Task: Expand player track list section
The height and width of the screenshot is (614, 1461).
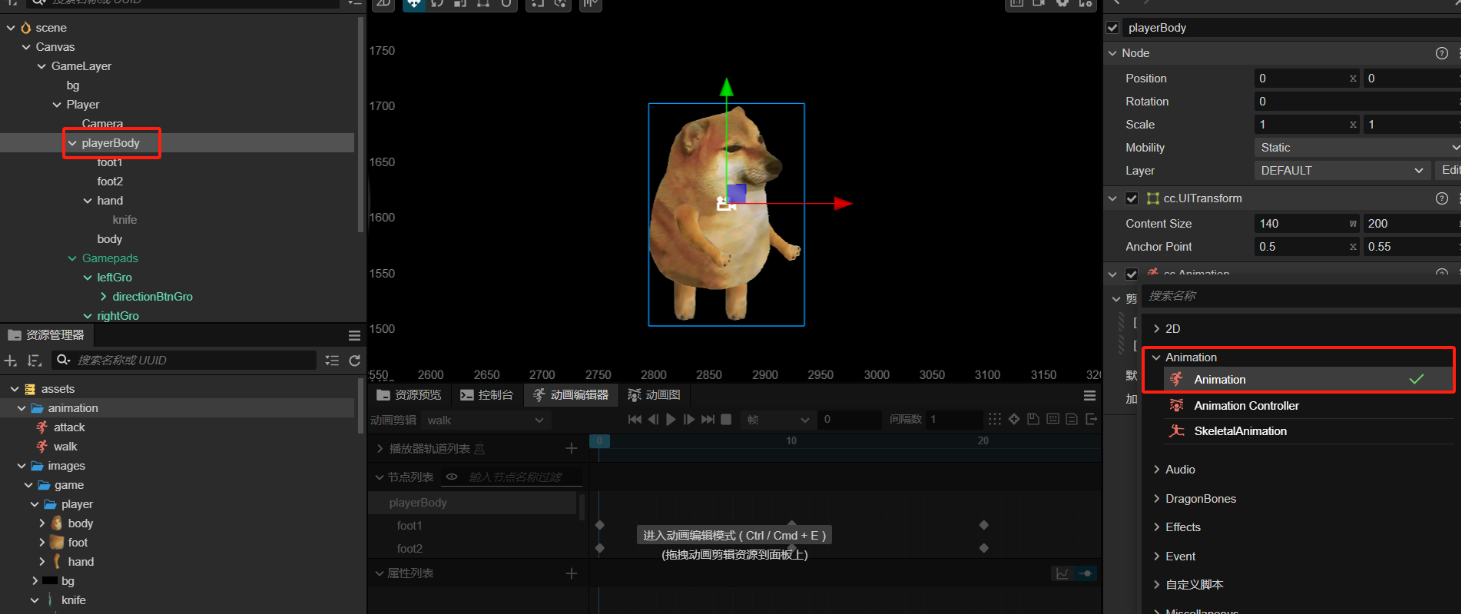Action: [380, 449]
